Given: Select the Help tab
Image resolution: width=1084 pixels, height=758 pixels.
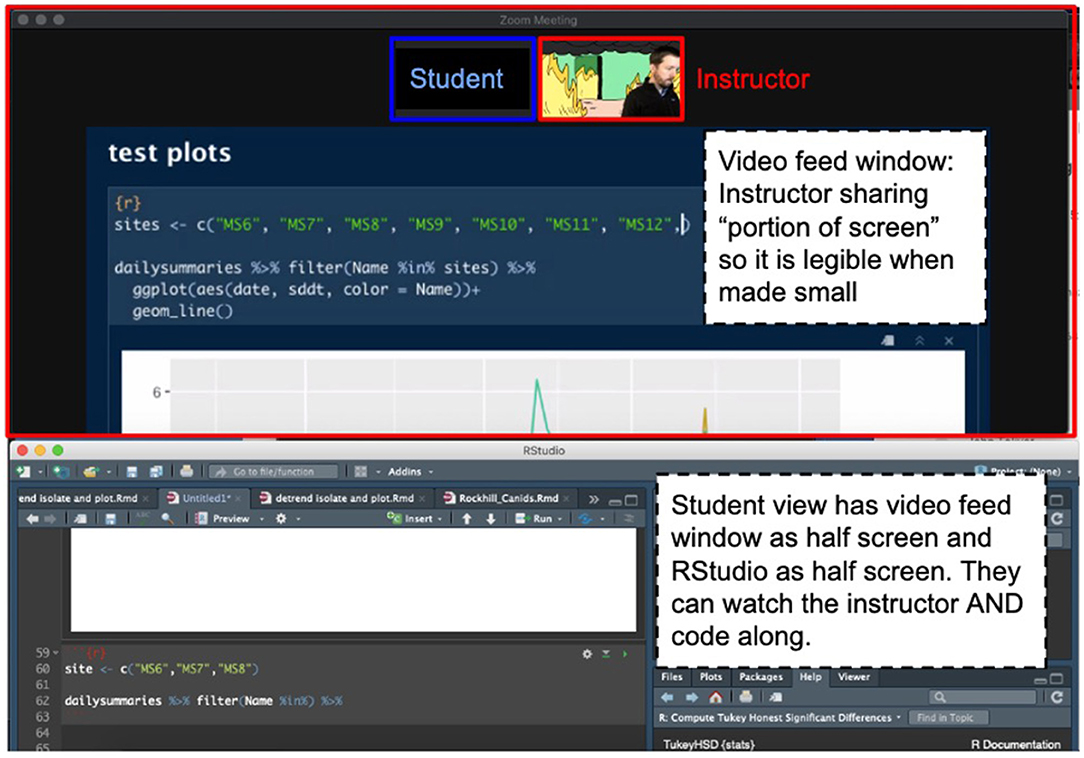Looking at the screenshot, I should click(810, 677).
